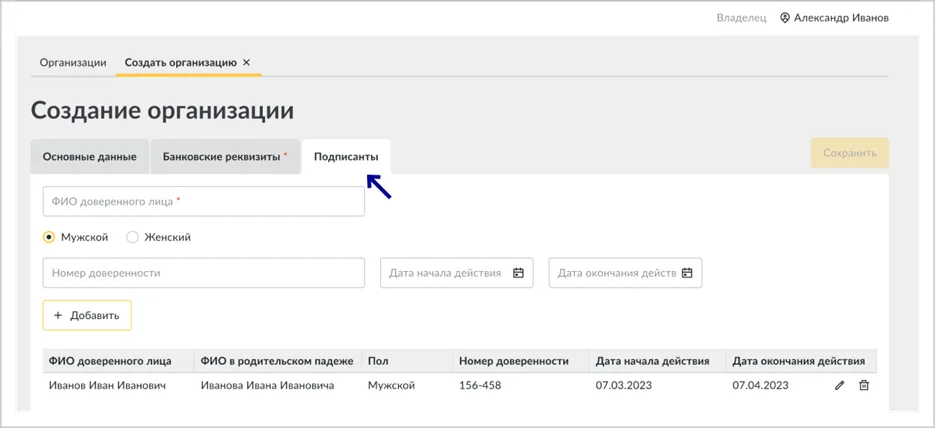
Task: Focus the Номер доверенности input field
Action: point(204,273)
